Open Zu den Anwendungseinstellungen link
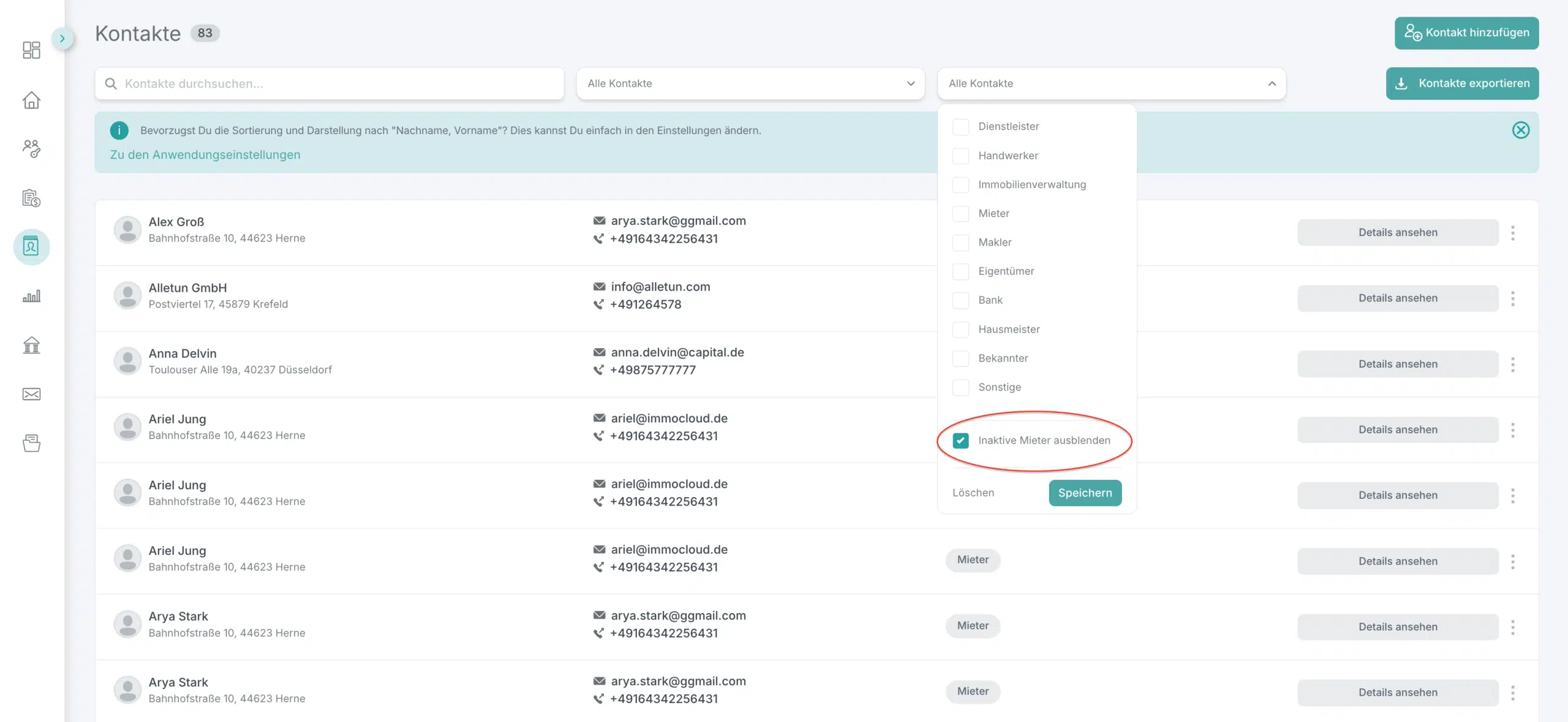The image size is (1568, 722). point(205,154)
